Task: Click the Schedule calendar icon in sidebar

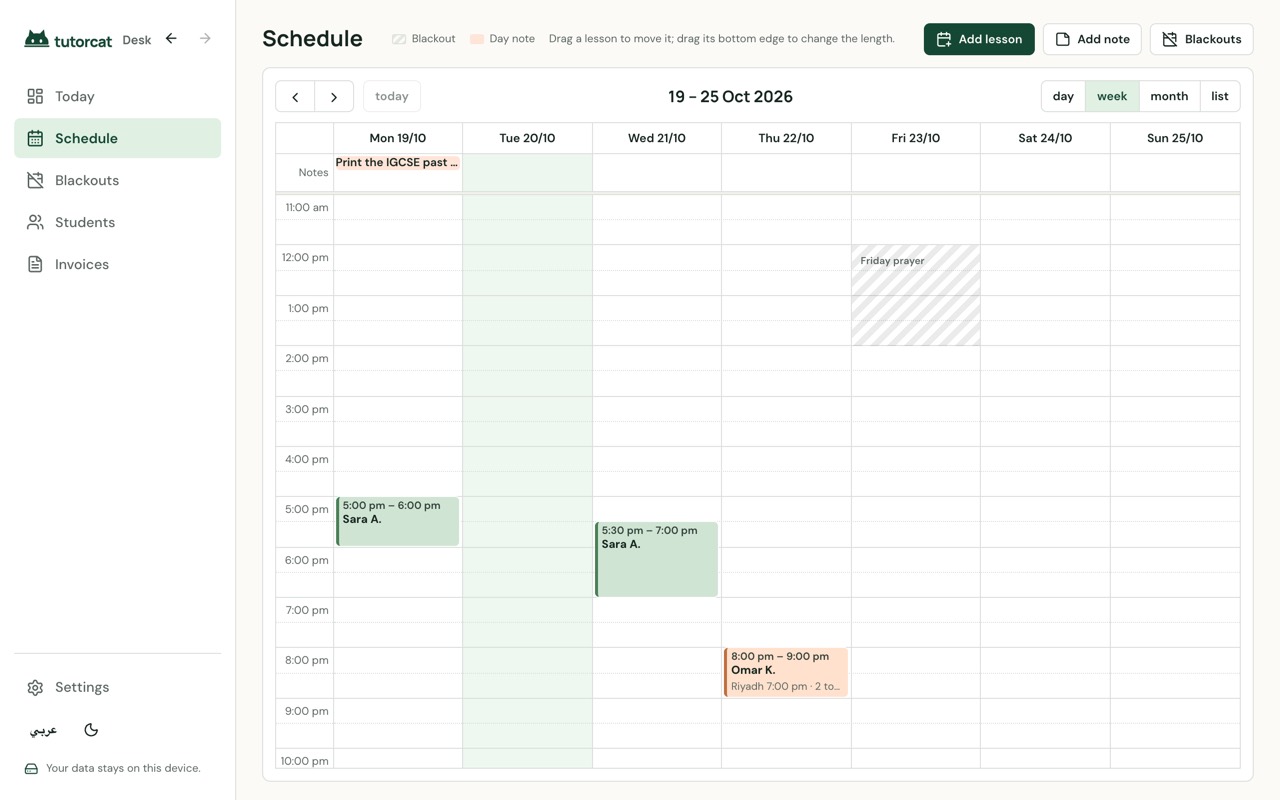Action: [x=35, y=138]
